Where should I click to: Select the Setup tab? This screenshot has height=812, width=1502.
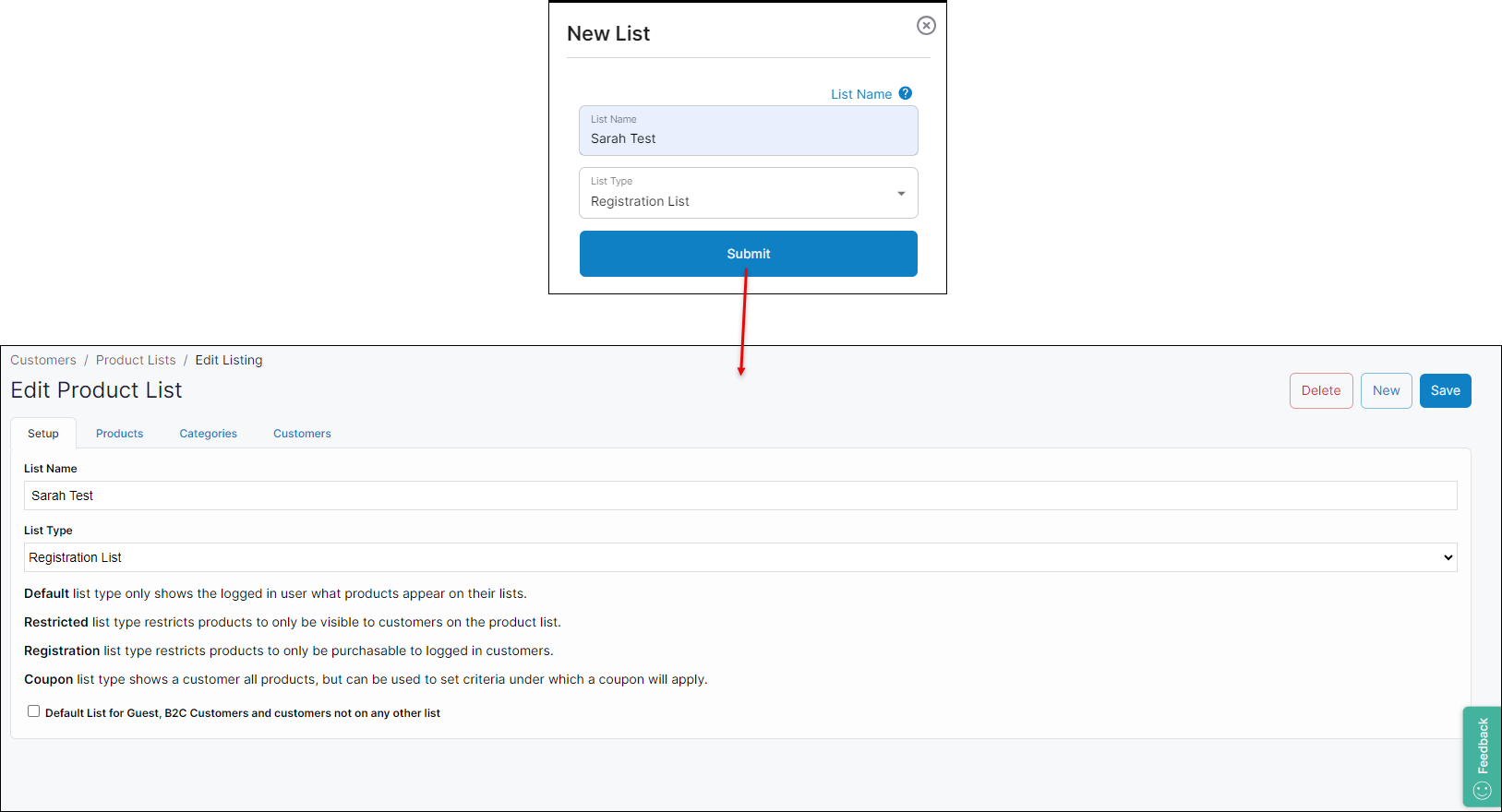pos(43,434)
